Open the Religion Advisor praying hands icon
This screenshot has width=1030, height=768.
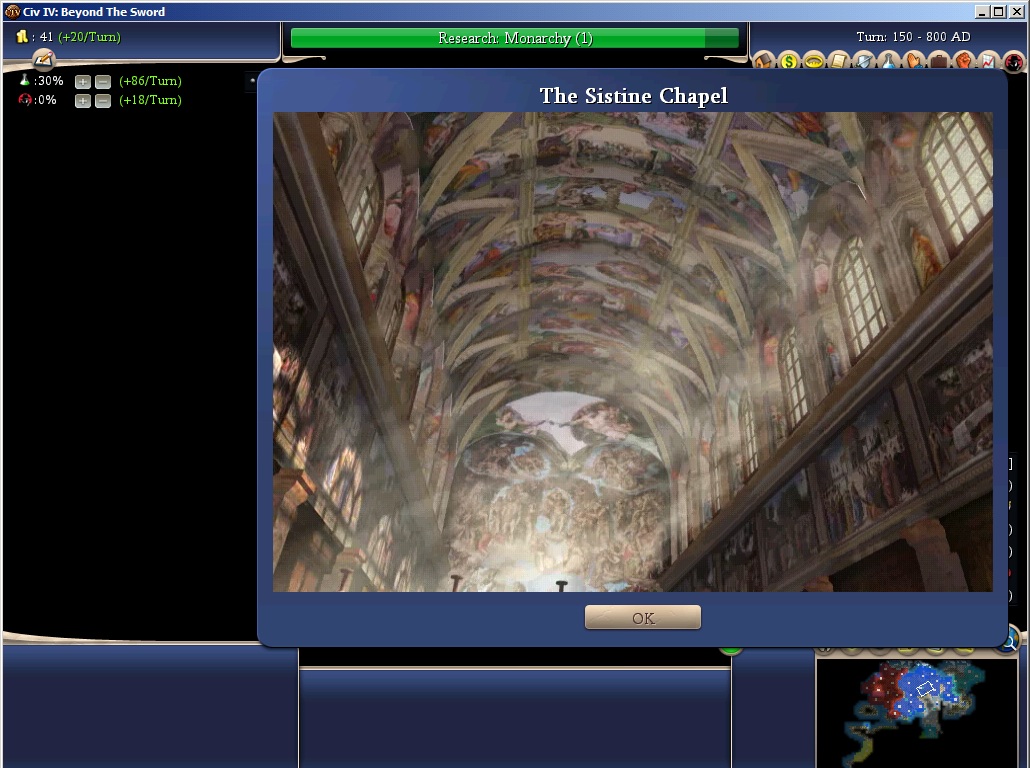point(914,62)
